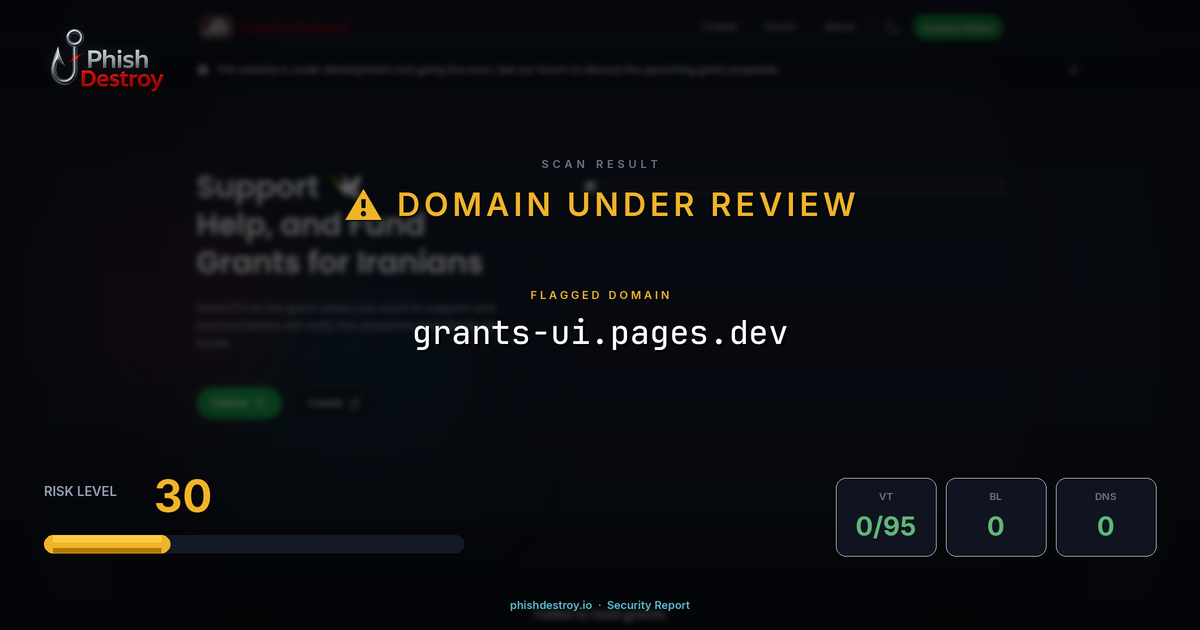This screenshot has height=630, width=1200.
Task: Click the green button below the hero description
Action: (239, 403)
